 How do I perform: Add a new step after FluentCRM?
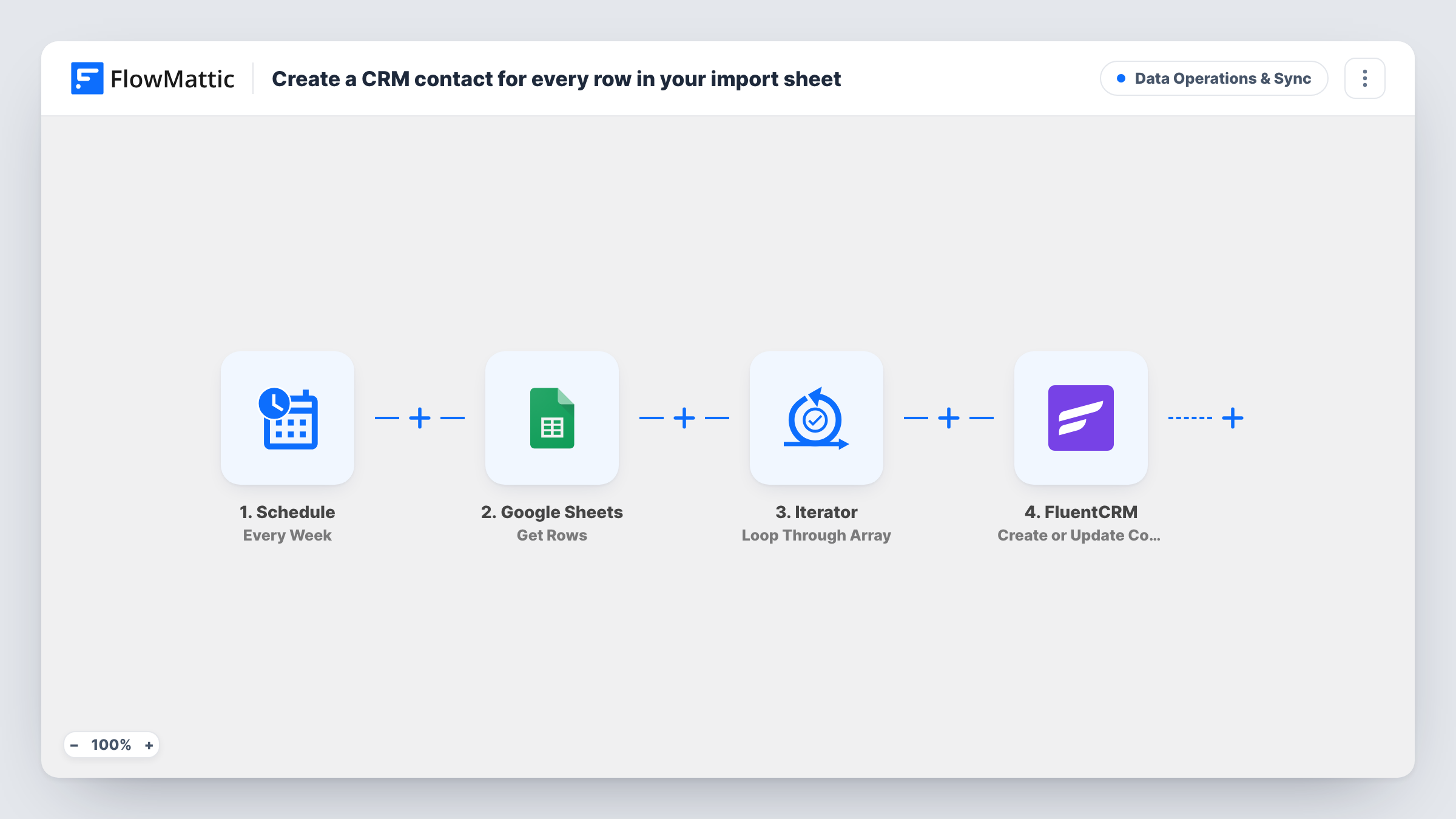[1233, 418]
